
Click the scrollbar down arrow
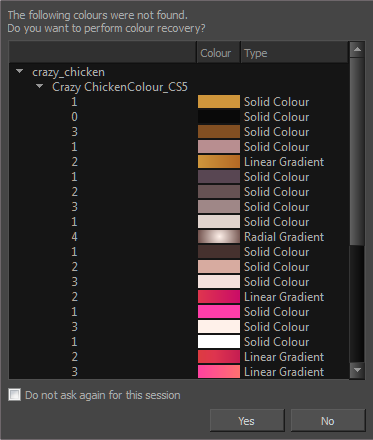pos(357,370)
